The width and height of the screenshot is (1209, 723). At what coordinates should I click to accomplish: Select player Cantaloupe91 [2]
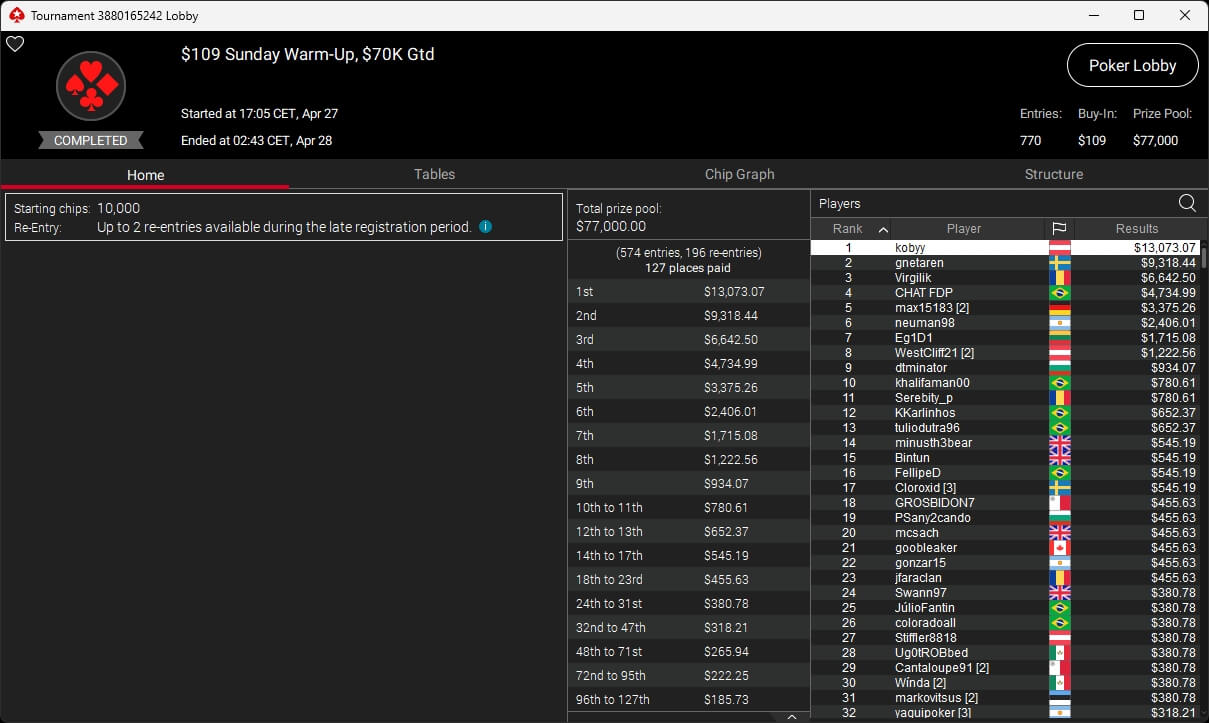pos(1005,667)
